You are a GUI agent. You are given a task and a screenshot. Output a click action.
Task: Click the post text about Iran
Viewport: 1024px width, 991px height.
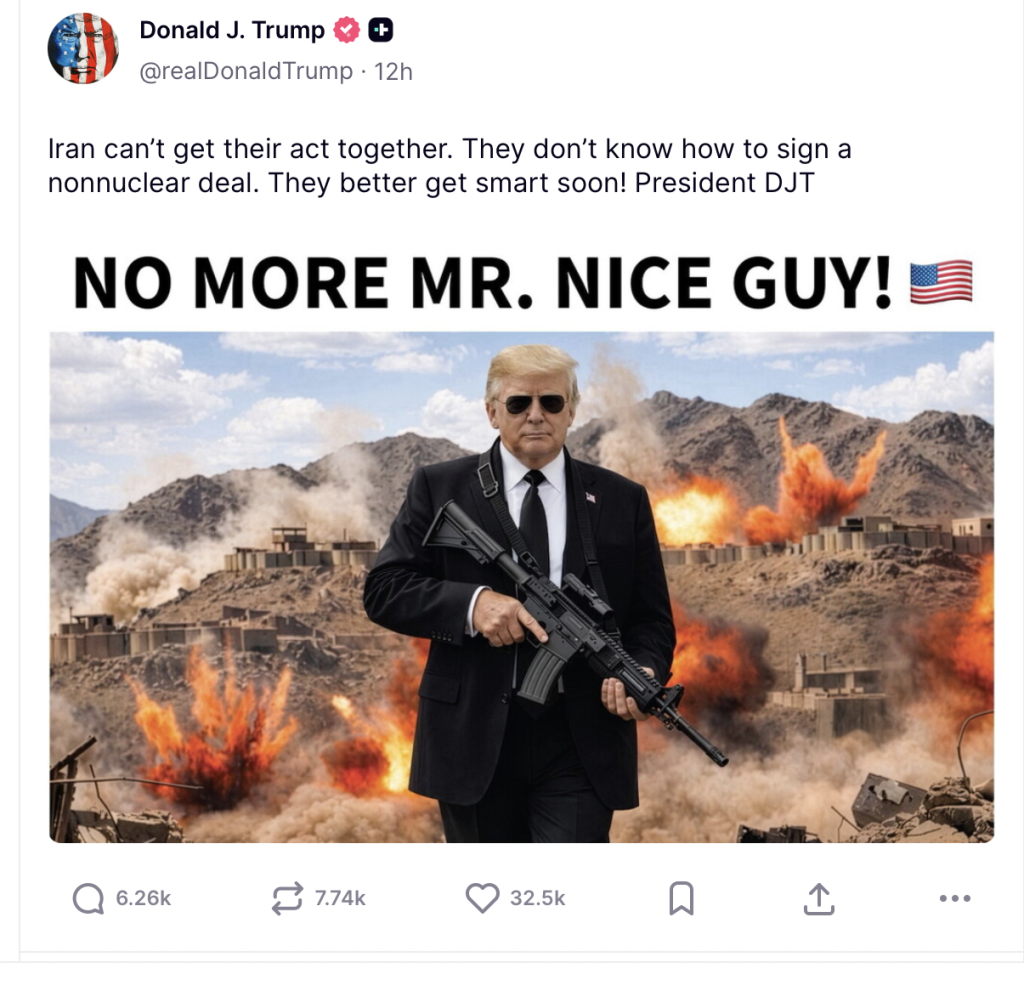[x=449, y=166]
